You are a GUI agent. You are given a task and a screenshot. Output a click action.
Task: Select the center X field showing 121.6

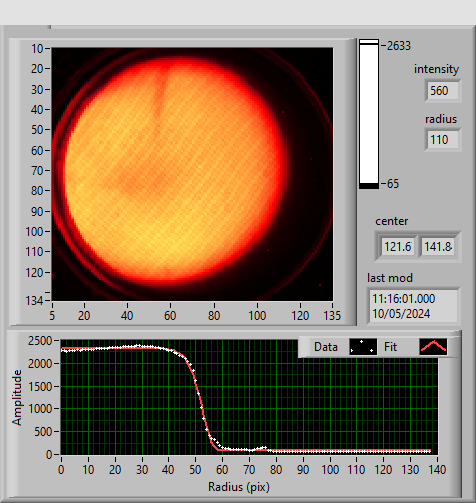point(398,247)
